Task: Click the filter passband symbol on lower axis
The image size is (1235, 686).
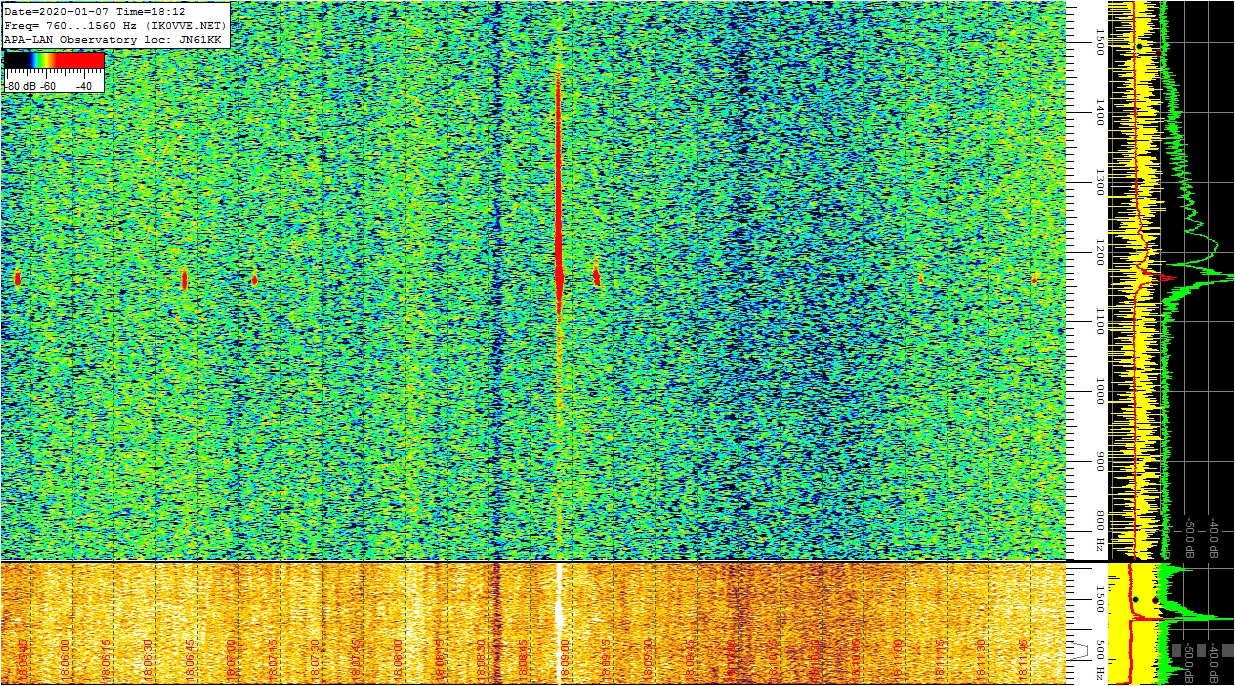Action: (x=1081, y=650)
